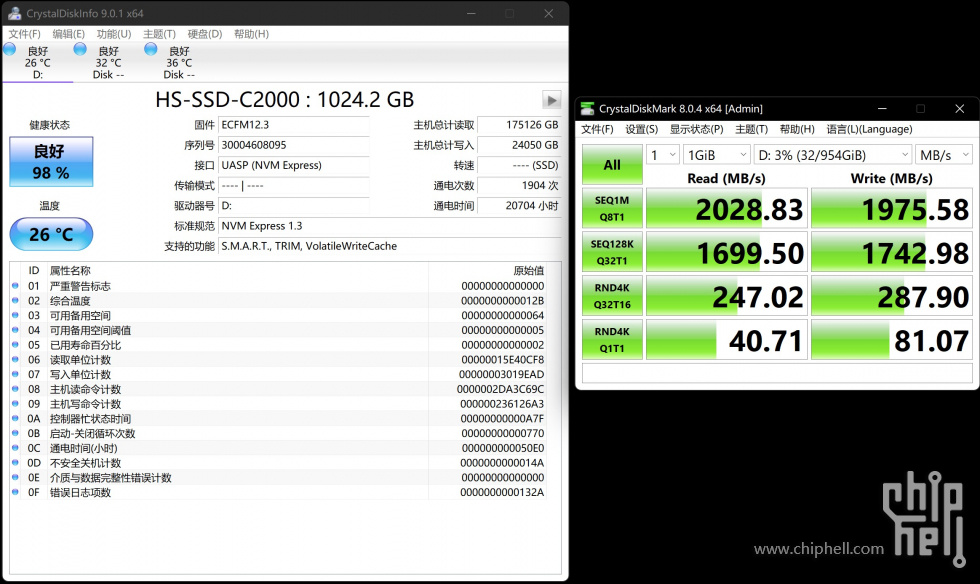The image size is (980, 584).
Task: Click the CrystalDiskMark app icon in title bar
Action: (x=587, y=109)
